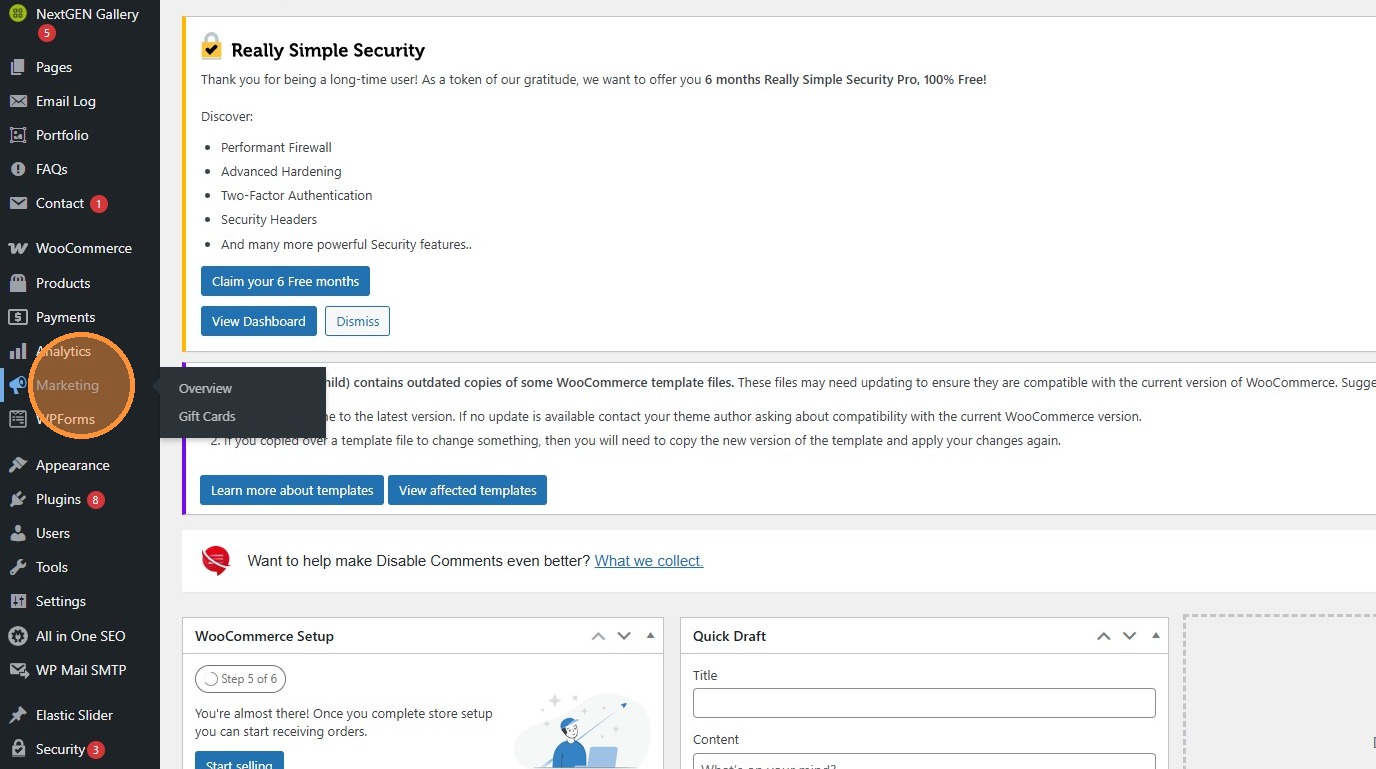The width and height of the screenshot is (1376, 769).
Task: Select the Users person icon
Action: coord(17,533)
